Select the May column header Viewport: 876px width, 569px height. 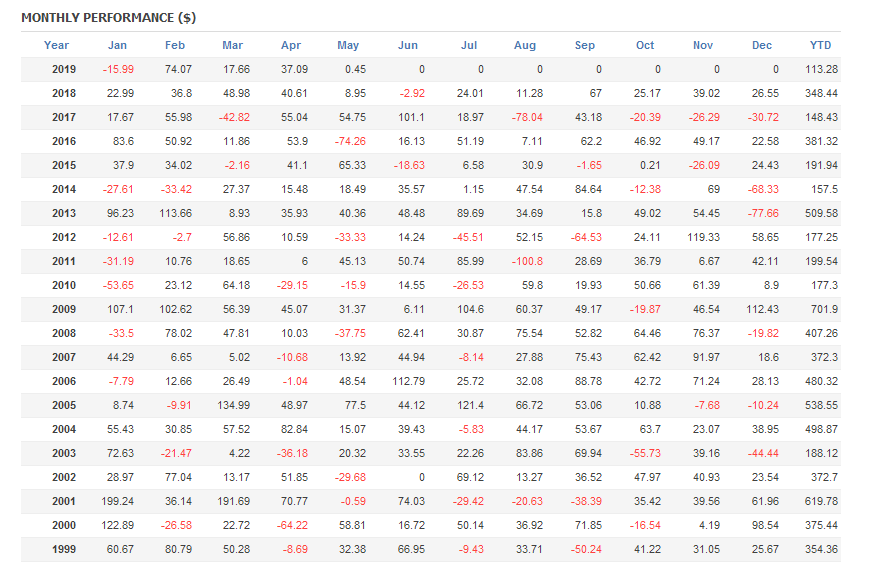click(348, 45)
